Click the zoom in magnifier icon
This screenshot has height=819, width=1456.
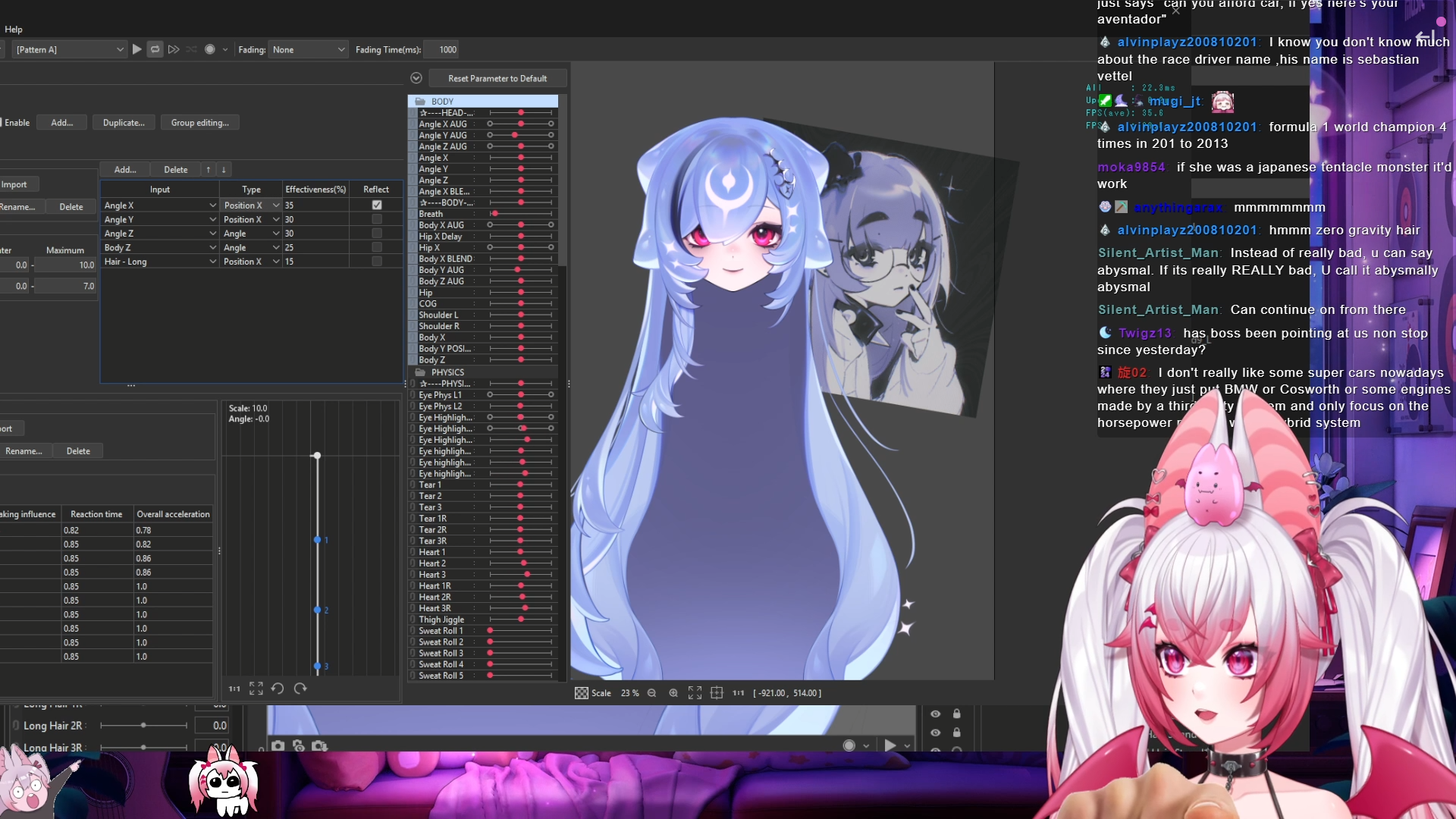(x=673, y=693)
